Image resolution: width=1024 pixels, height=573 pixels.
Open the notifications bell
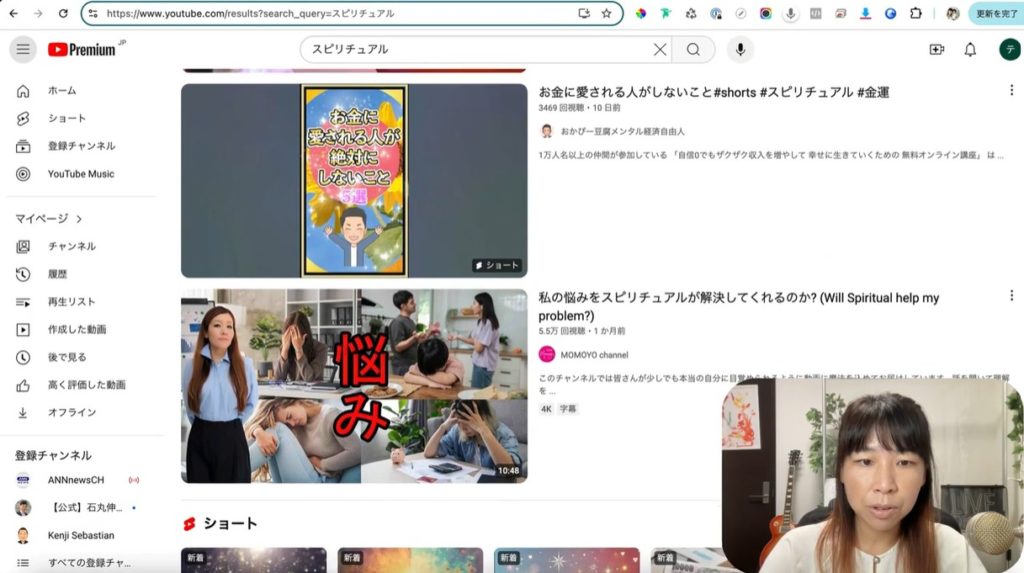pyautogui.click(x=969, y=50)
